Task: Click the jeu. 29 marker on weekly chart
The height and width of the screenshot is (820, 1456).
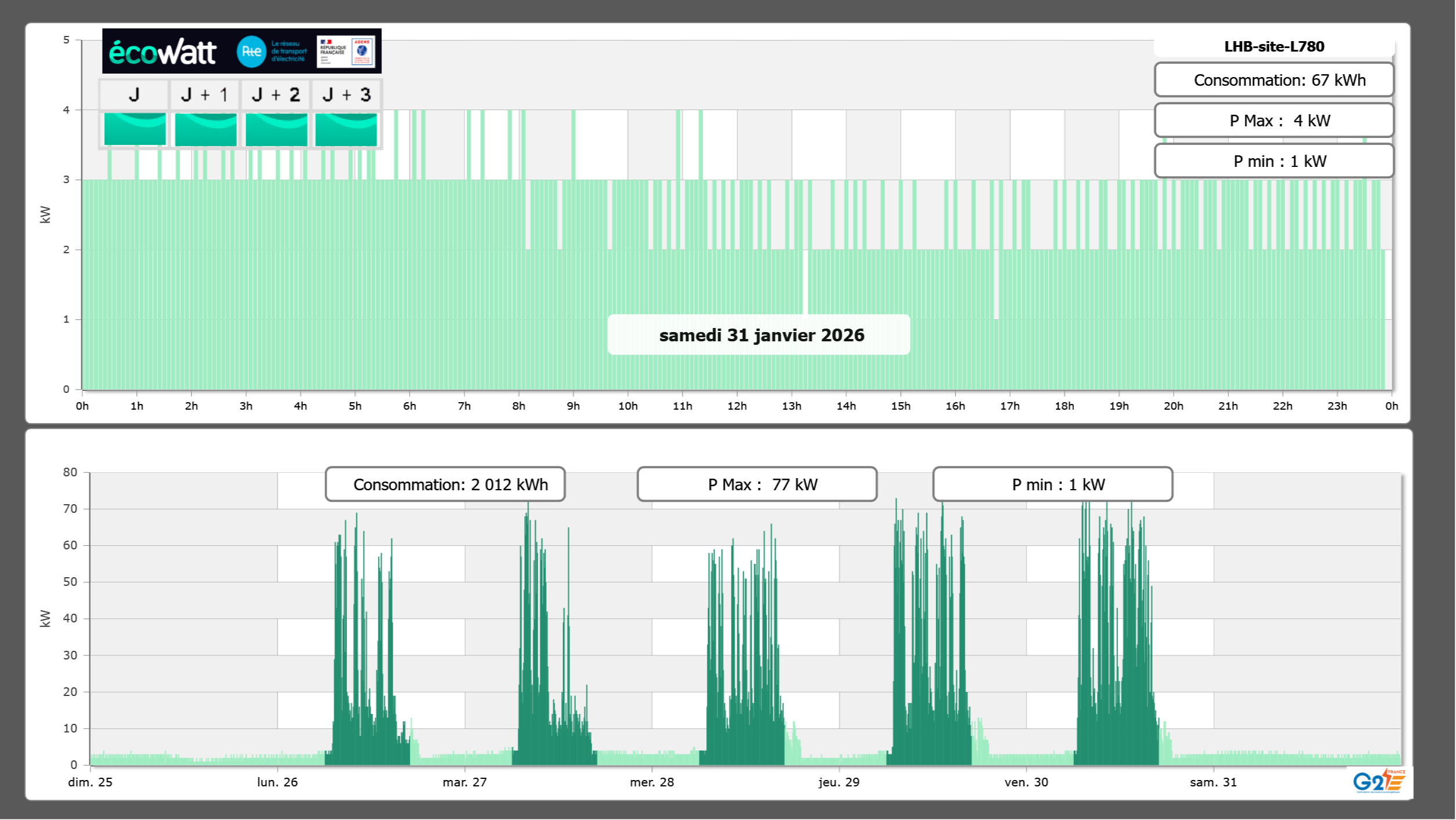Action: [838, 782]
